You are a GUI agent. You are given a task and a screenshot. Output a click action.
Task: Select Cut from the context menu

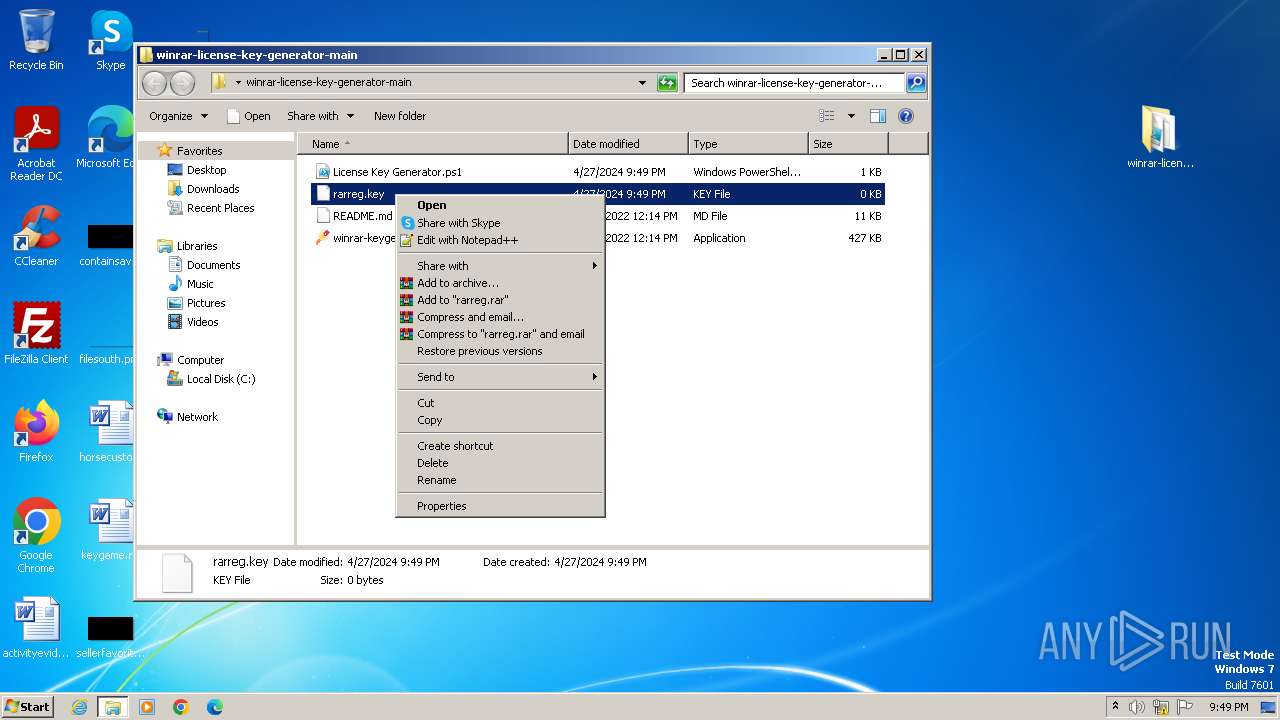500,403
